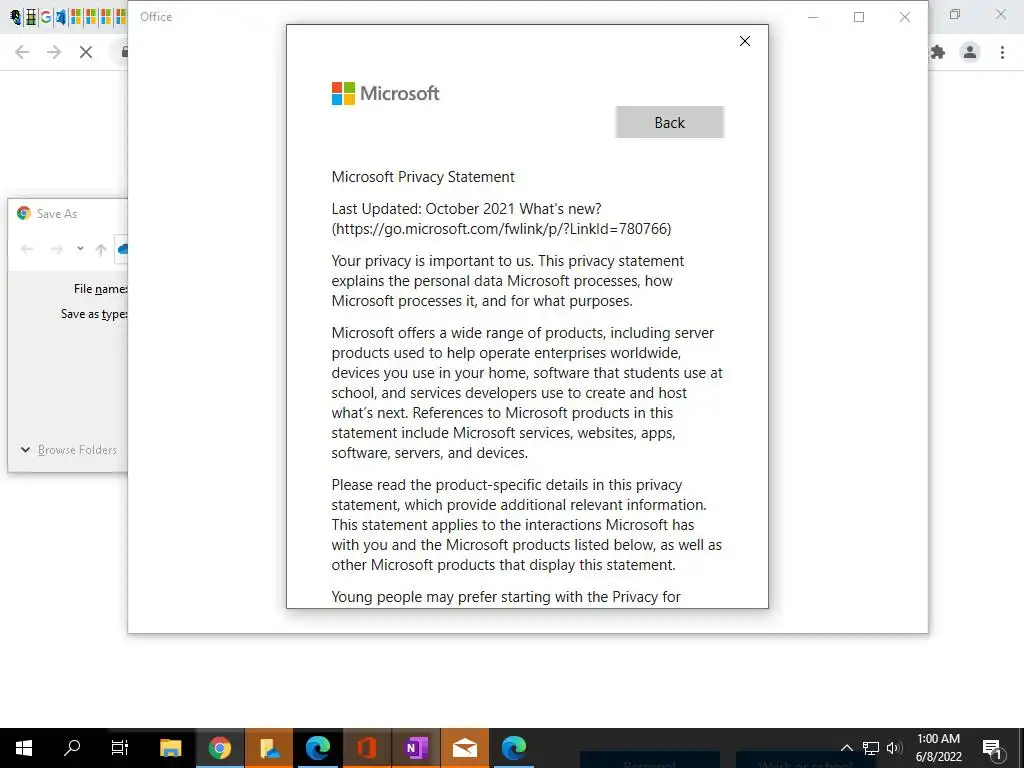Open Chrome three-dot menu
The height and width of the screenshot is (768, 1024).
[x=1002, y=52]
